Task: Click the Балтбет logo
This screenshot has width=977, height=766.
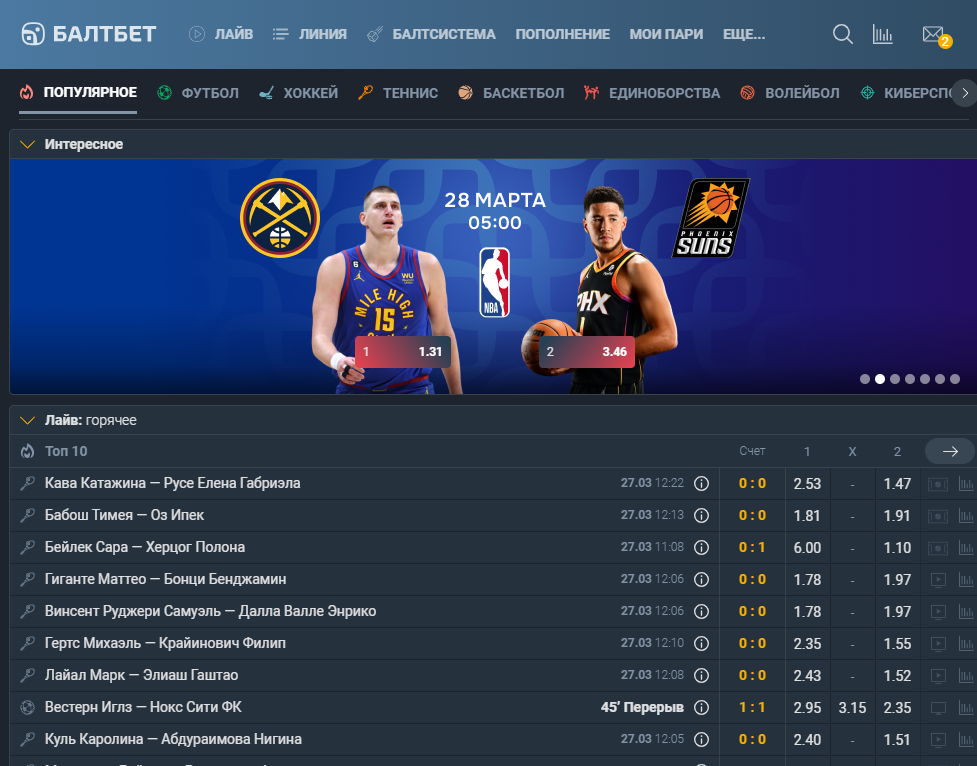Action: click(x=88, y=34)
